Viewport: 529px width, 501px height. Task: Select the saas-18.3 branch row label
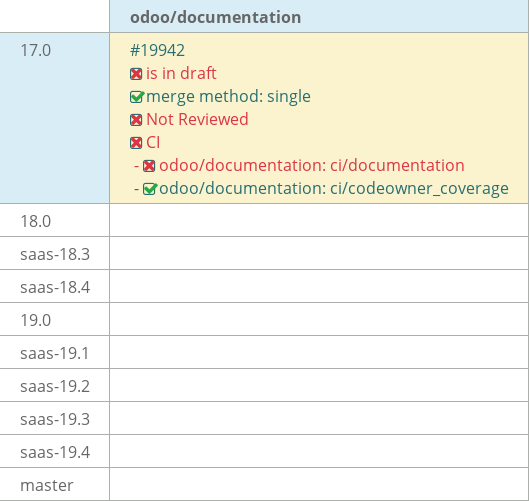pos(55,254)
